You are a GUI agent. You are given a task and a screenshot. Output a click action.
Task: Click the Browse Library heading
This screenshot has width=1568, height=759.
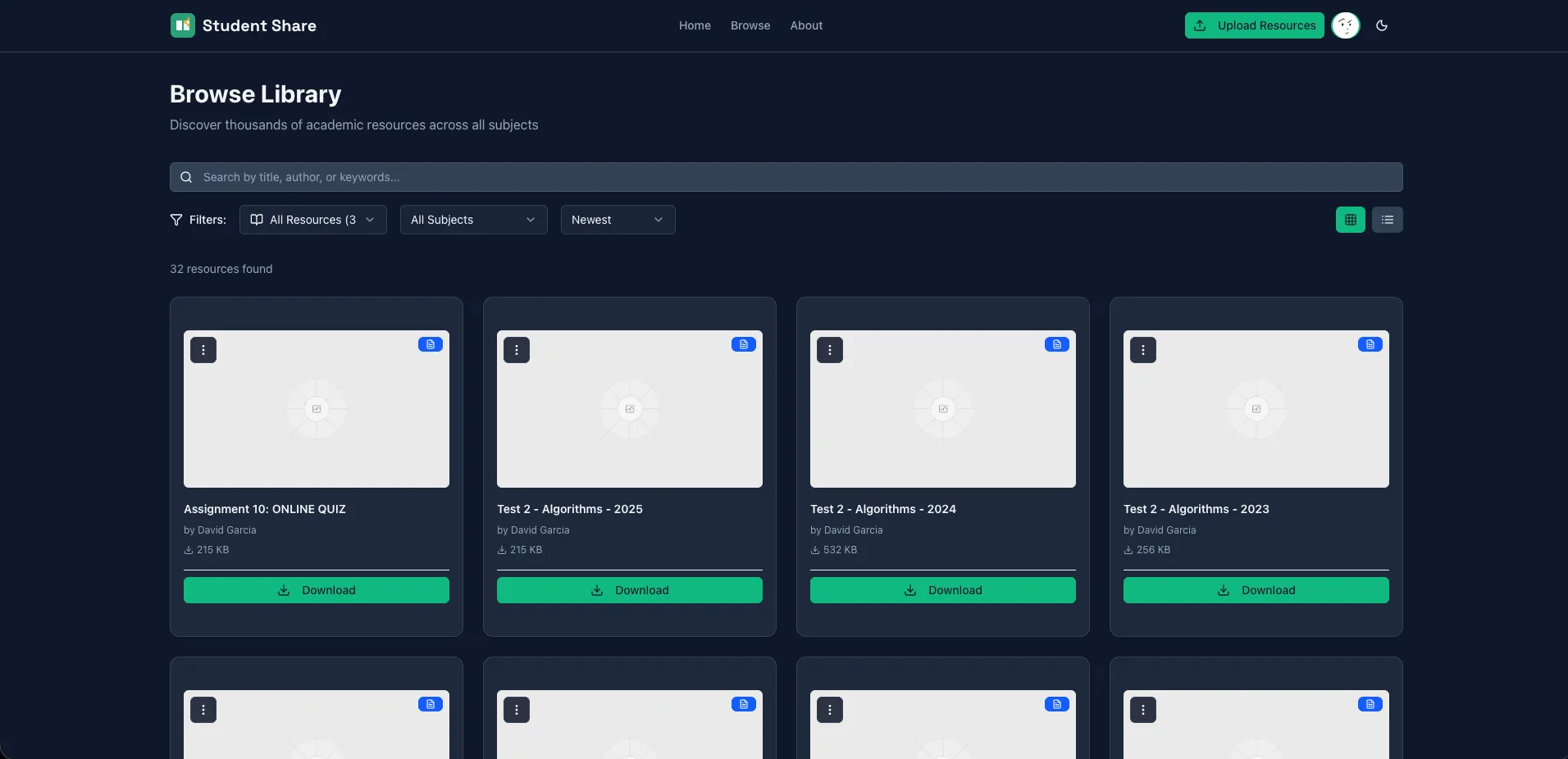[256, 94]
